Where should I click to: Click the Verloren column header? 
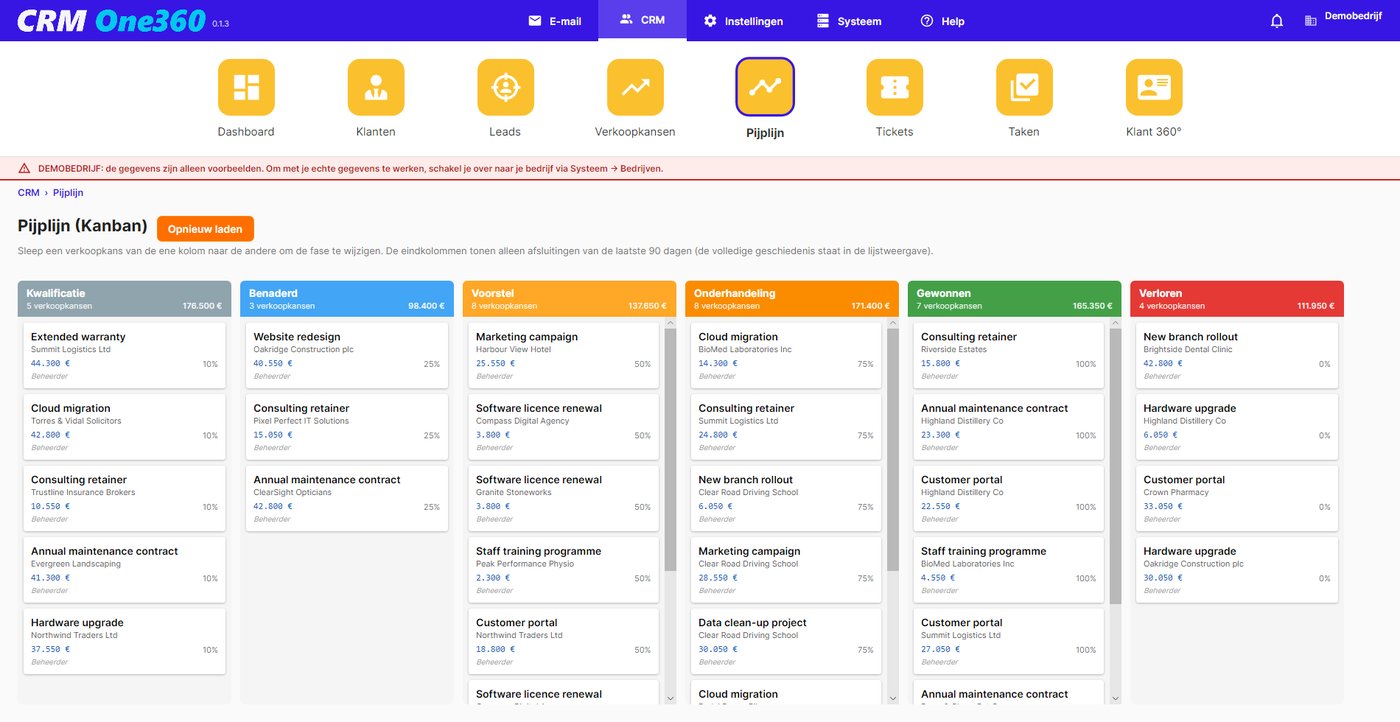click(x=1237, y=299)
